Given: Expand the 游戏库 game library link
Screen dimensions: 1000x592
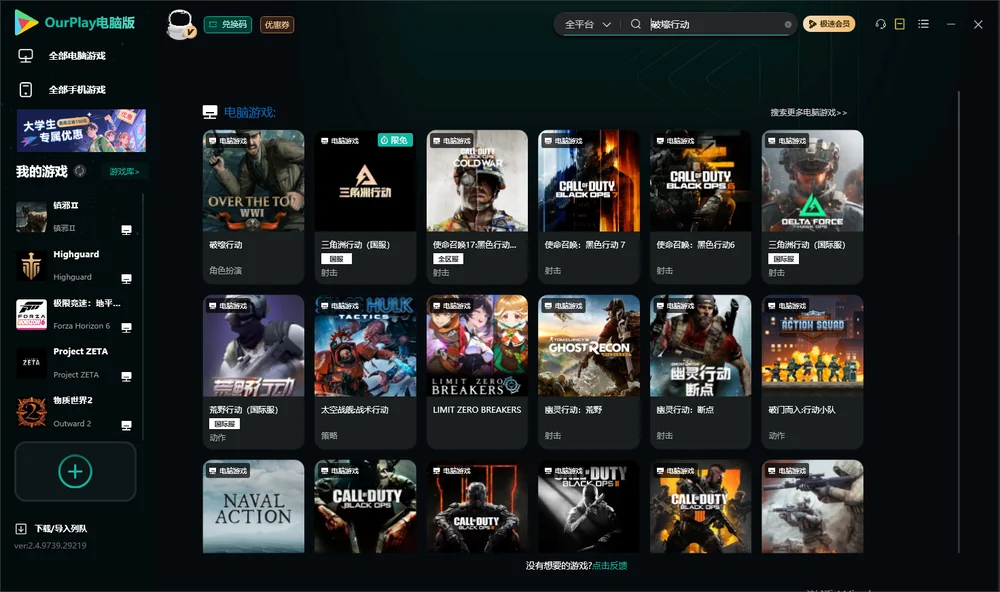Looking at the screenshot, I should coord(124,172).
